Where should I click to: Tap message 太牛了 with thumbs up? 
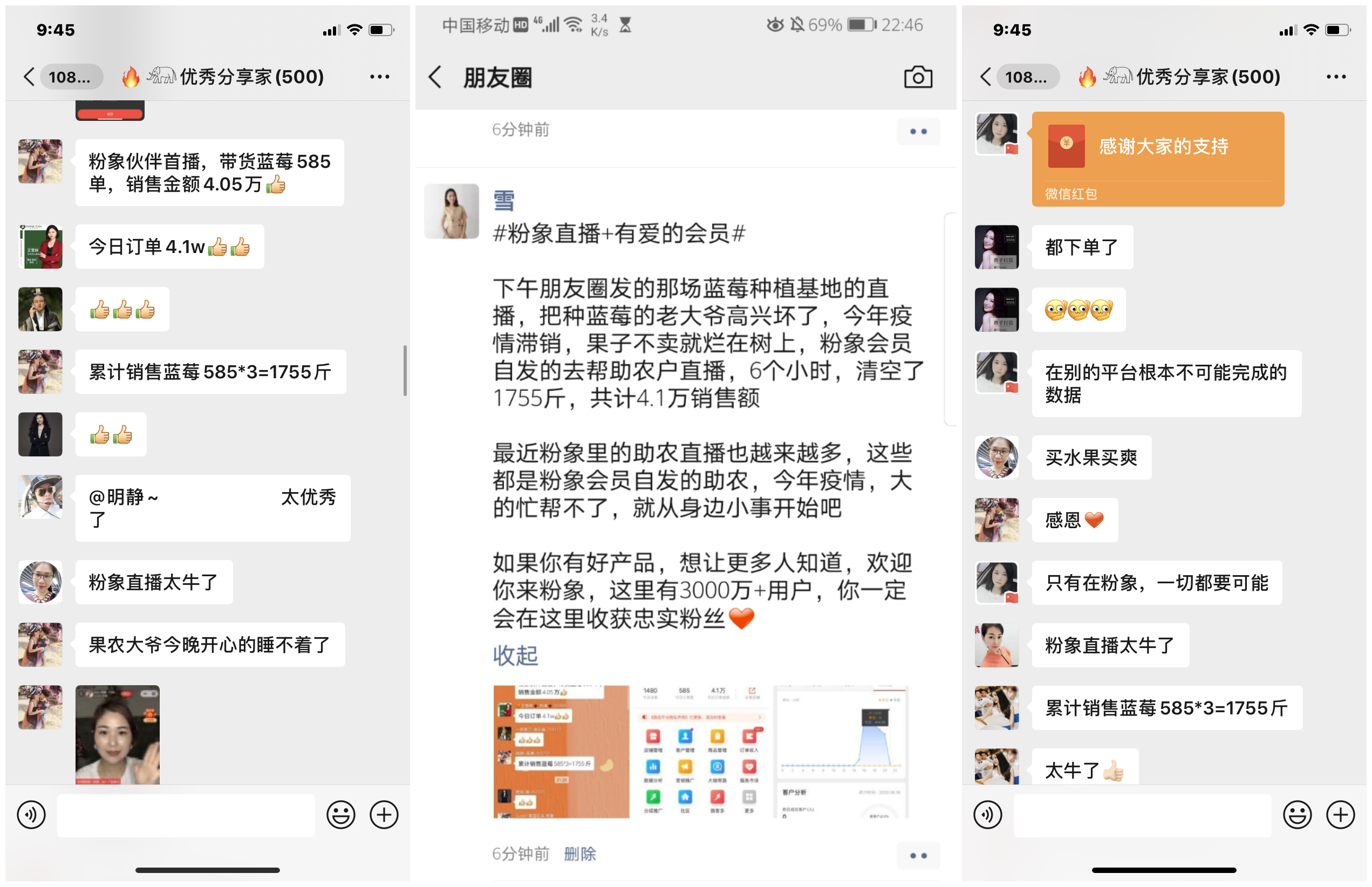click(1085, 767)
